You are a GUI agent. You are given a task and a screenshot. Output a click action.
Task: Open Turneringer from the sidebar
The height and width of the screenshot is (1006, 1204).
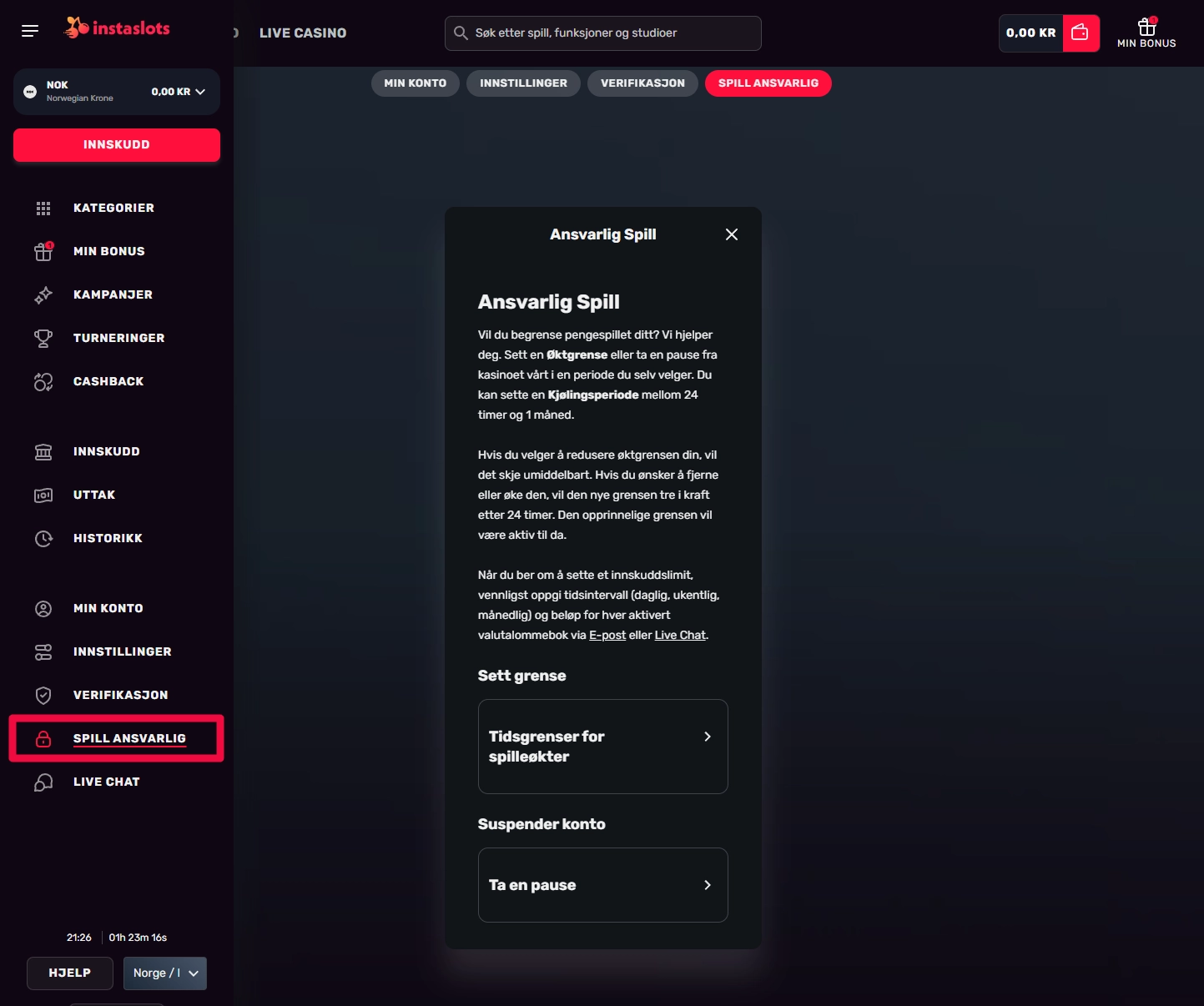(x=119, y=339)
